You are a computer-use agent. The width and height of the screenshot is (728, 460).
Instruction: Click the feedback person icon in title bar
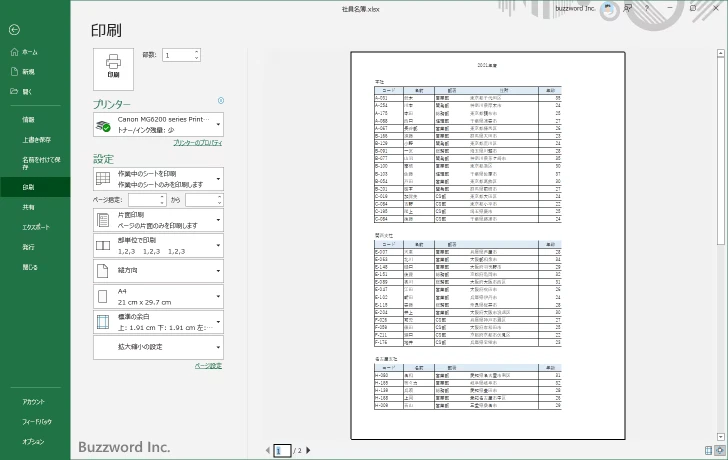(x=628, y=8)
